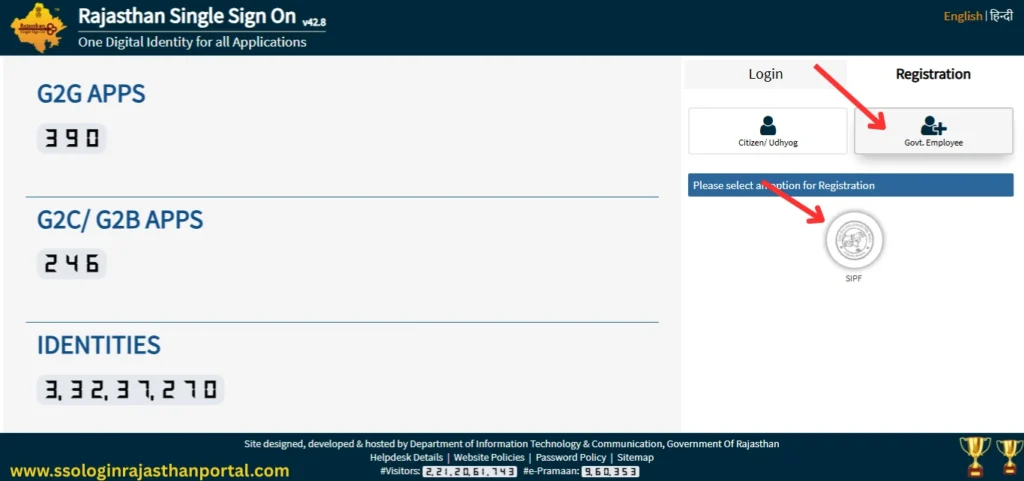
Task: Click the G2G APPS heading
Action: (x=91, y=94)
